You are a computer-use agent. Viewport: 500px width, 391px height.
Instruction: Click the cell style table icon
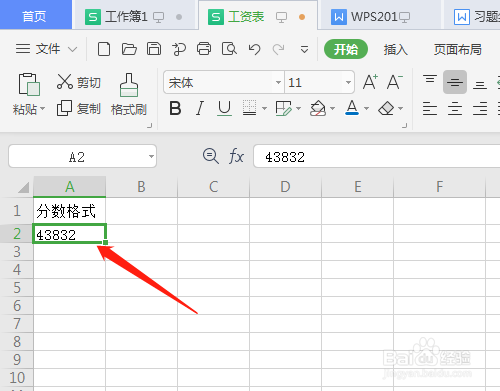pyautogui.click(x=284, y=108)
